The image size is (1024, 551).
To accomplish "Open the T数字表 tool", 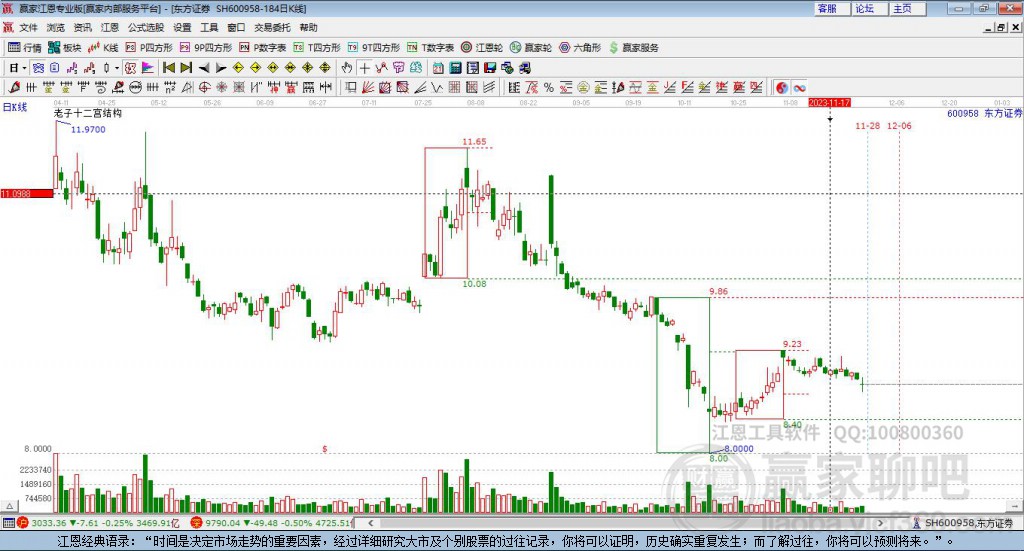I will (430, 48).
